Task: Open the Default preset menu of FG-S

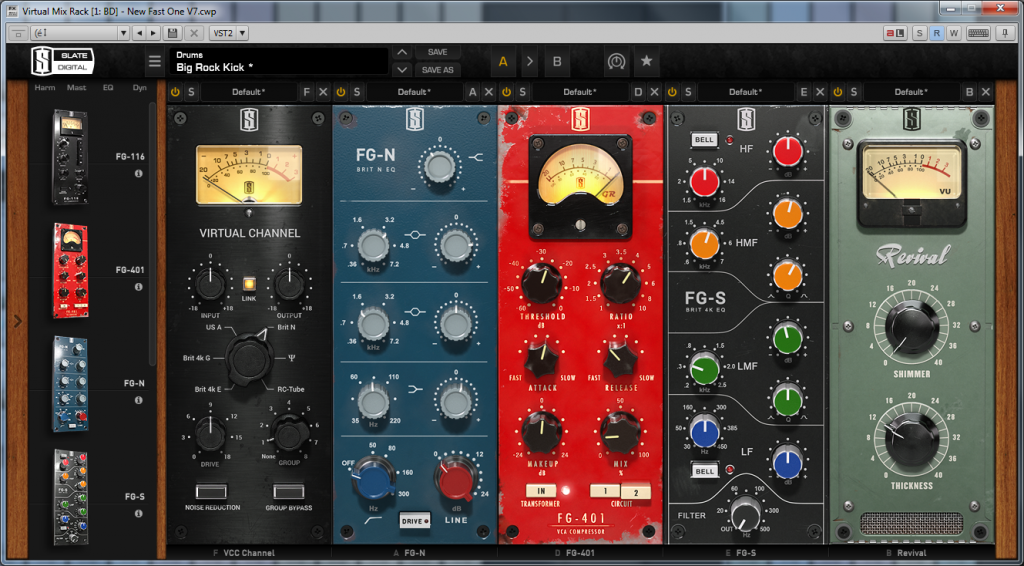Action: click(x=745, y=92)
